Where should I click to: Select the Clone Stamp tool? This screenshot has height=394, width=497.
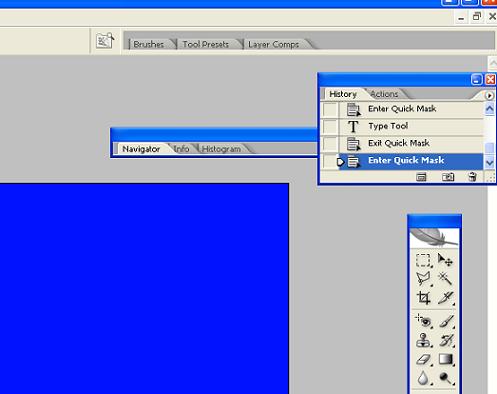tap(423, 340)
